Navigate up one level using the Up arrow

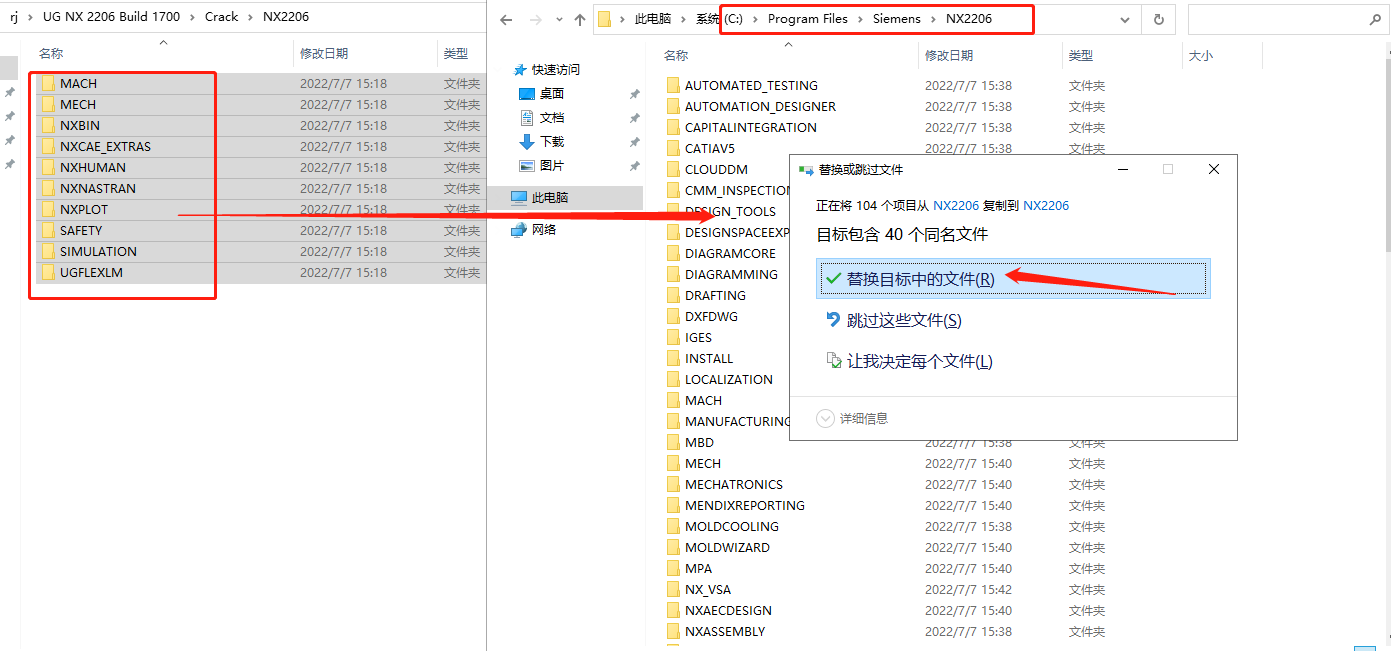(x=581, y=19)
